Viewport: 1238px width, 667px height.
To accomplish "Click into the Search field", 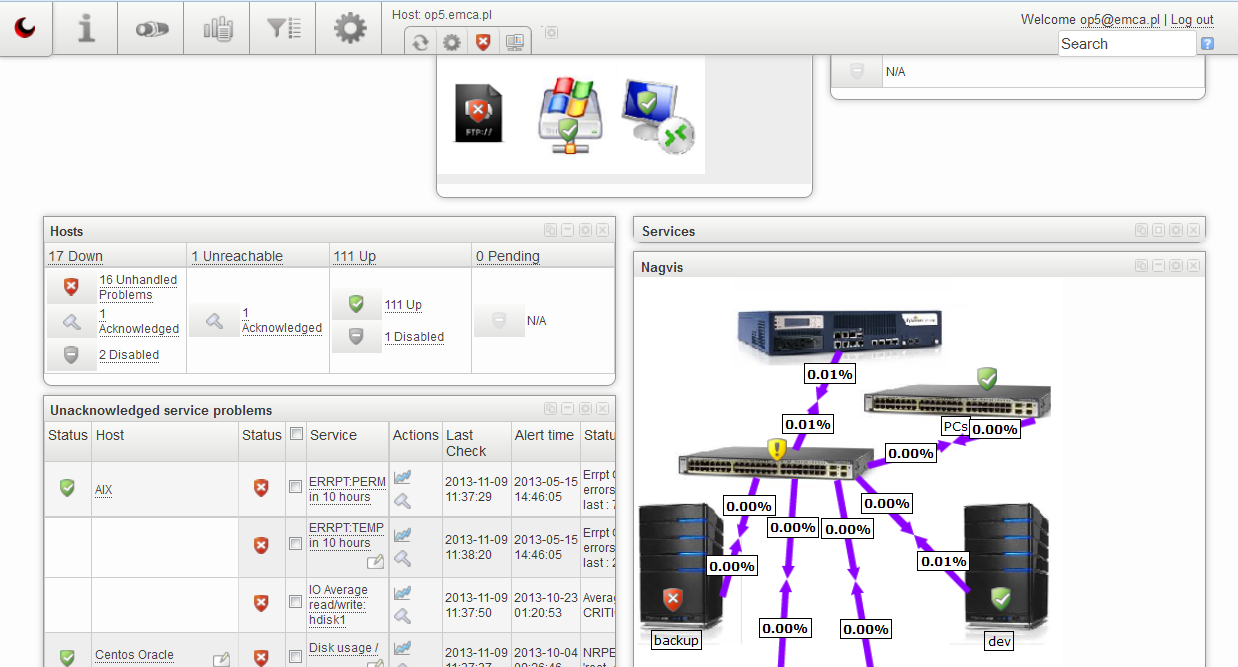I will (1126, 44).
